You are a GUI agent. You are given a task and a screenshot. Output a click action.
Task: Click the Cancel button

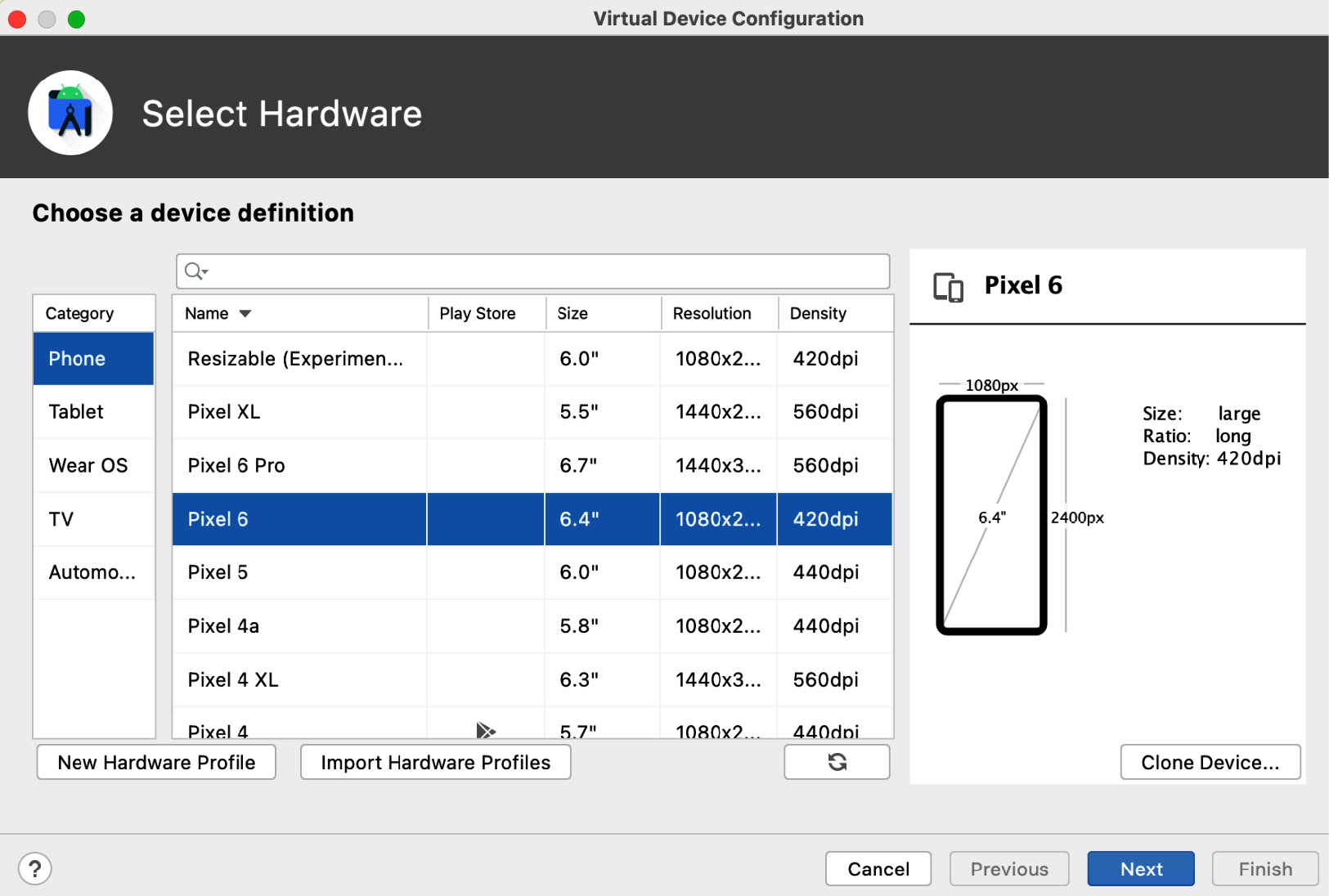(x=878, y=869)
